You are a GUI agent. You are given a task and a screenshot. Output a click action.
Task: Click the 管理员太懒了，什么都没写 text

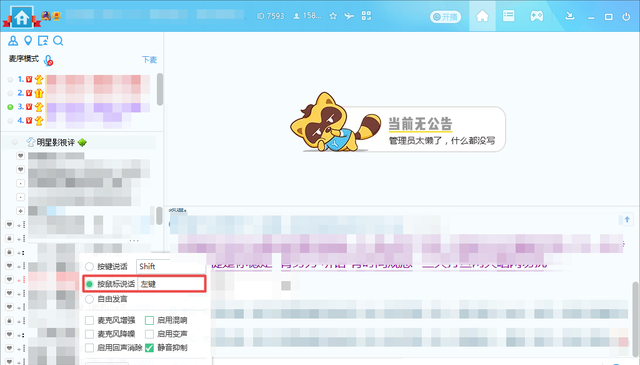pos(442,141)
